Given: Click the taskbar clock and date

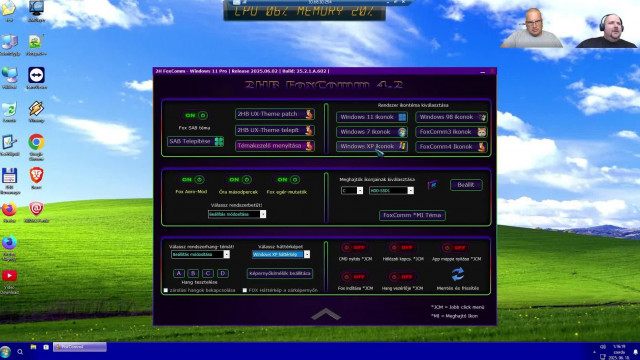Looking at the screenshot, I should 619,352.
